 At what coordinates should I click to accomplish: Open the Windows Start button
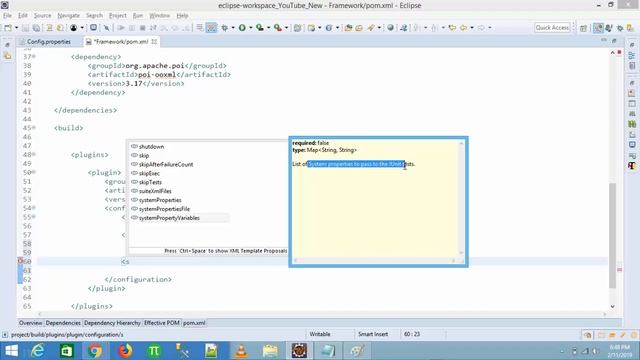[11, 351]
